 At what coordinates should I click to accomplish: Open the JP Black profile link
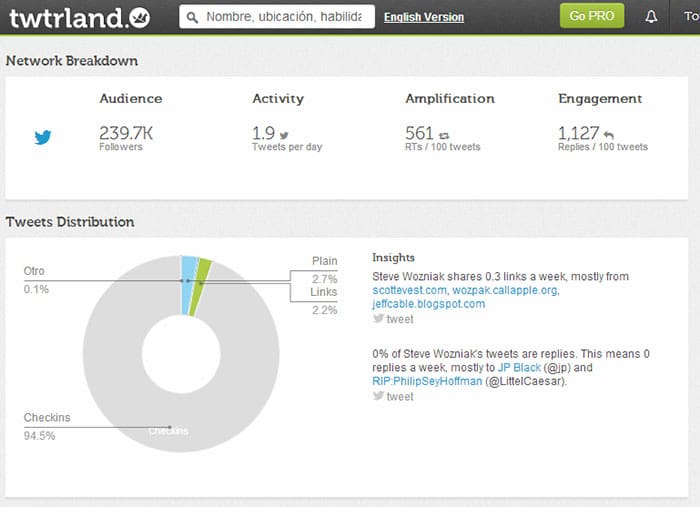(519, 367)
